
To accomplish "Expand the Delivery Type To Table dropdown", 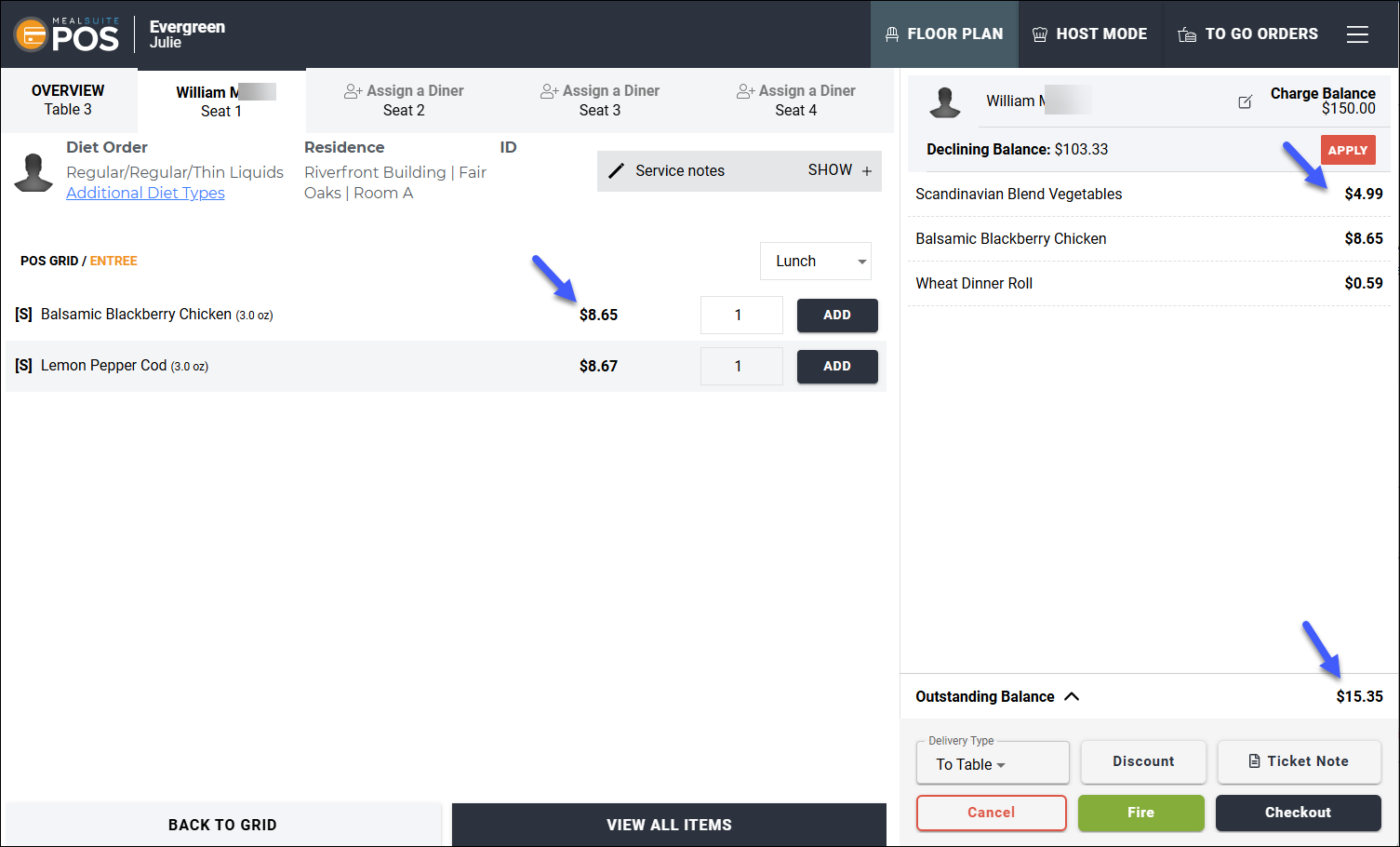I will click(x=993, y=763).
